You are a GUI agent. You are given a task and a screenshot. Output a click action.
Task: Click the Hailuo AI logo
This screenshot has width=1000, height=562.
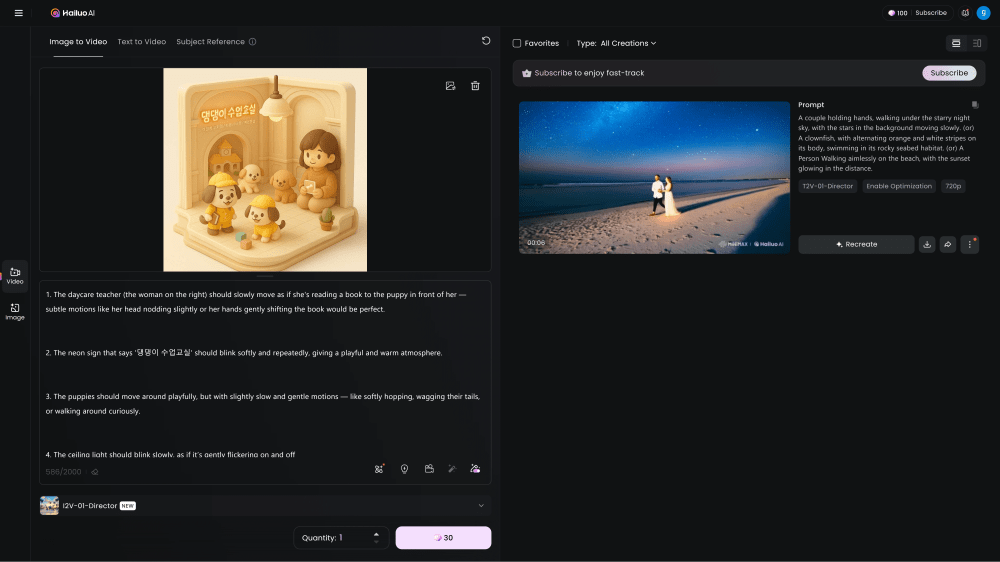point(73,13)
